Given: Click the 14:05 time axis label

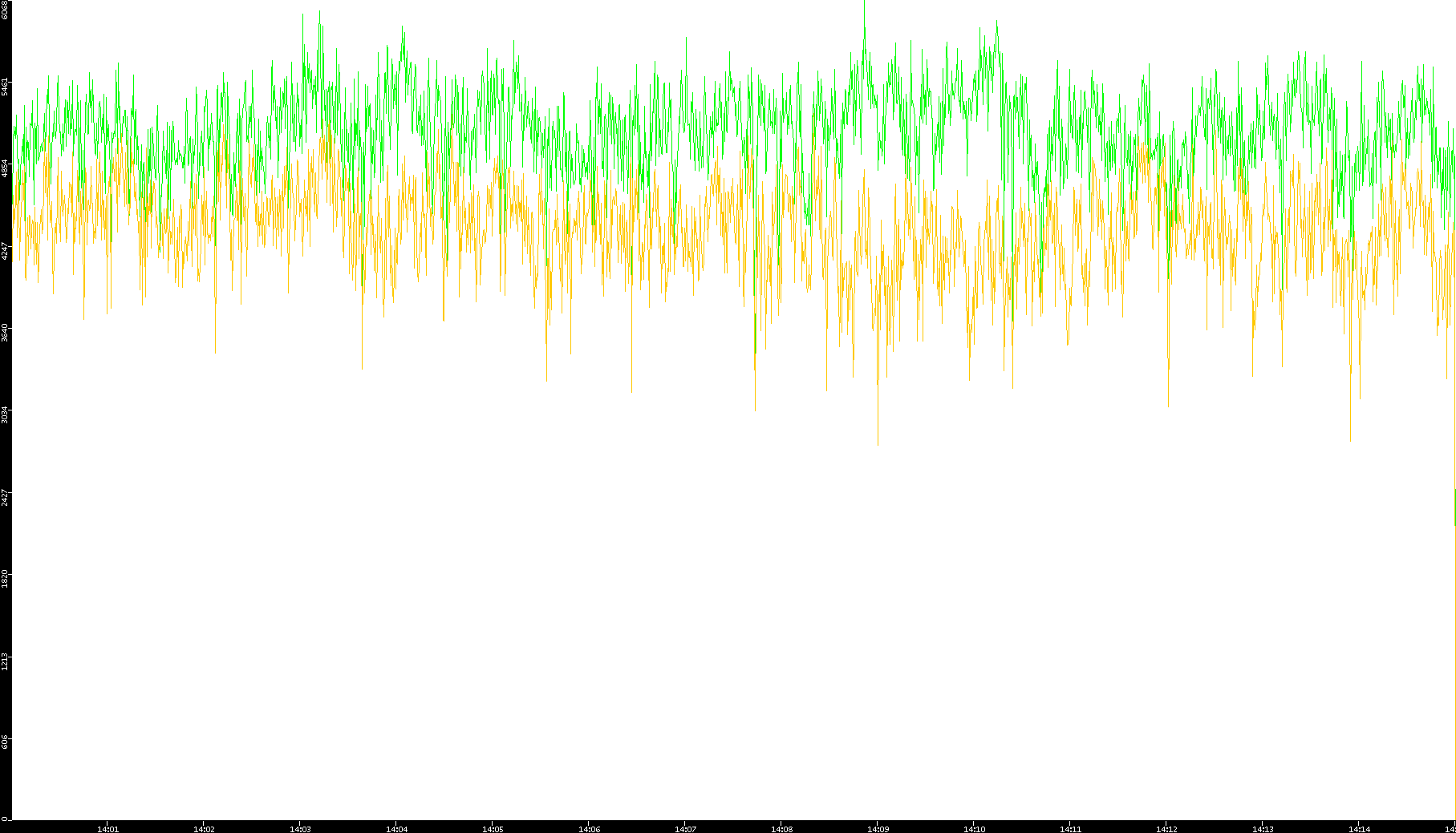Looking at the screenshot, I should tap(493, 828).
